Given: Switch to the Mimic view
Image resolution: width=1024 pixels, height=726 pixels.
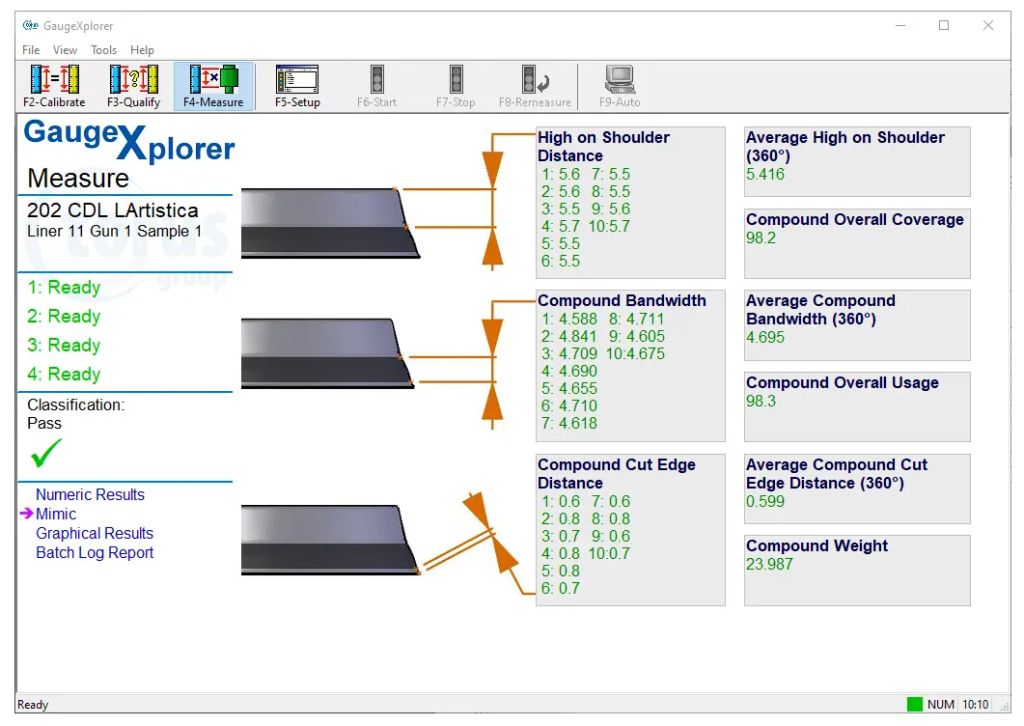Looking at the screenshot, I should [56, 514].
